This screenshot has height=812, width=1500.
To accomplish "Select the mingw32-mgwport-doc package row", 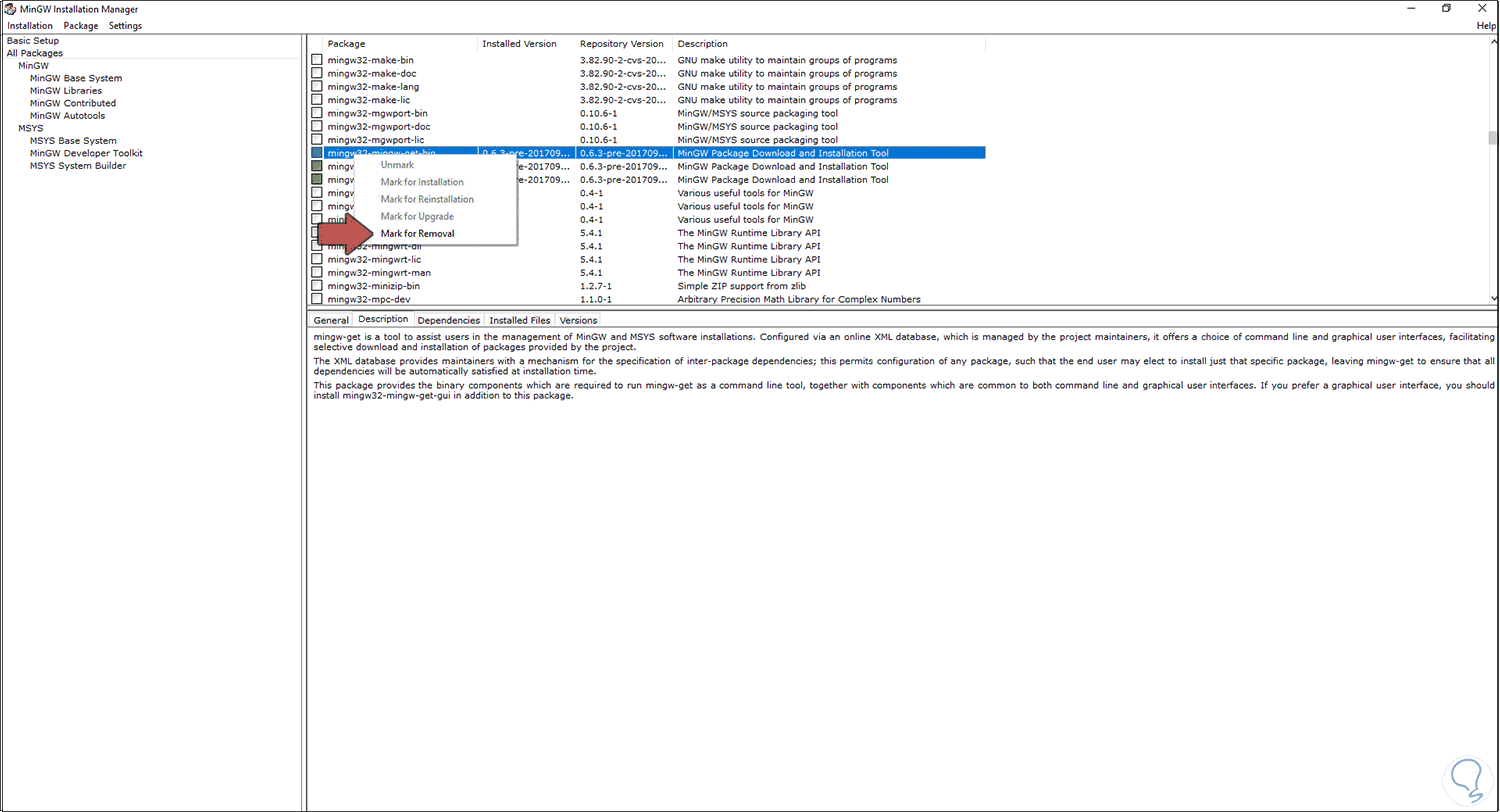I will (647, 126).
